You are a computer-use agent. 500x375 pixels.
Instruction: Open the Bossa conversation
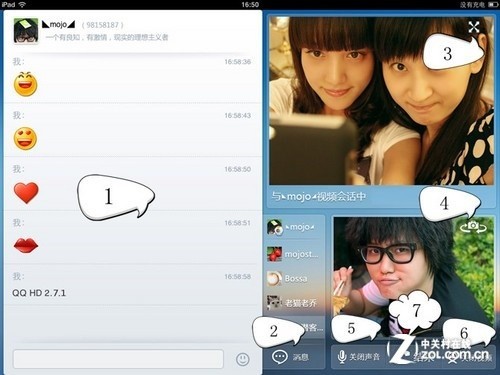point(294,278)
